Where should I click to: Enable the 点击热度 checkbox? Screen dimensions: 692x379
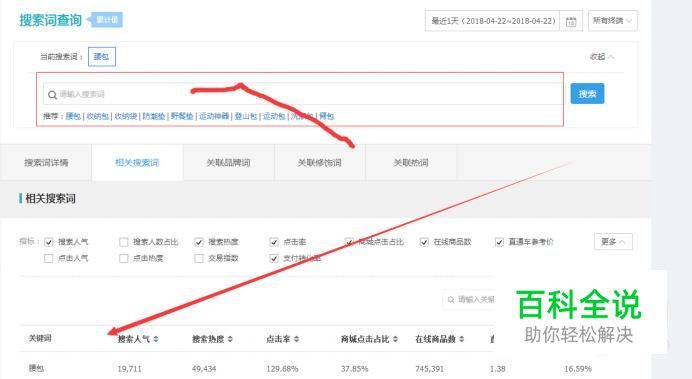(124, 259)
